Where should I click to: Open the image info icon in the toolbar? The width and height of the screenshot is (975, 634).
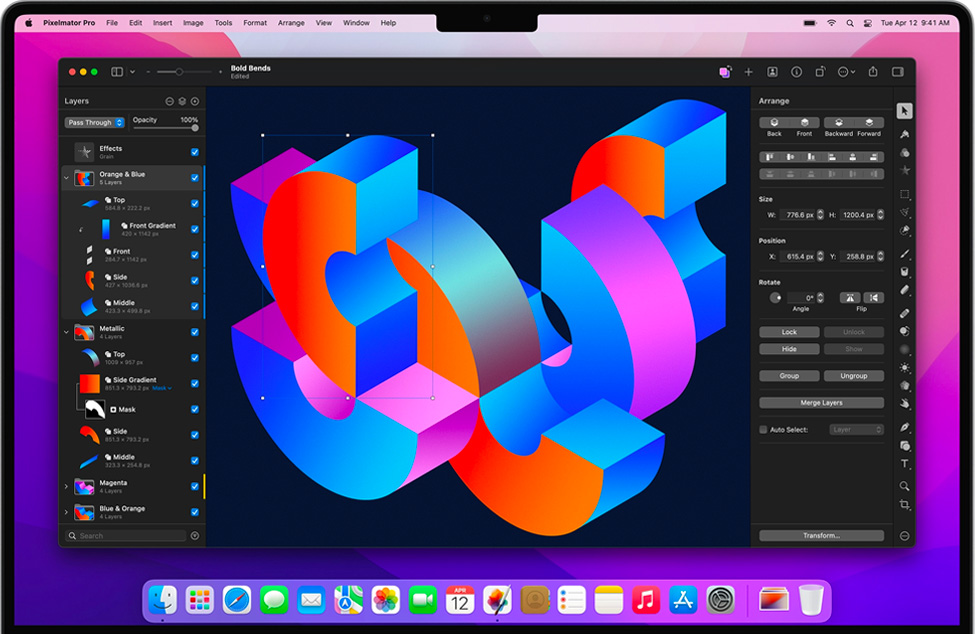[796, 72]
